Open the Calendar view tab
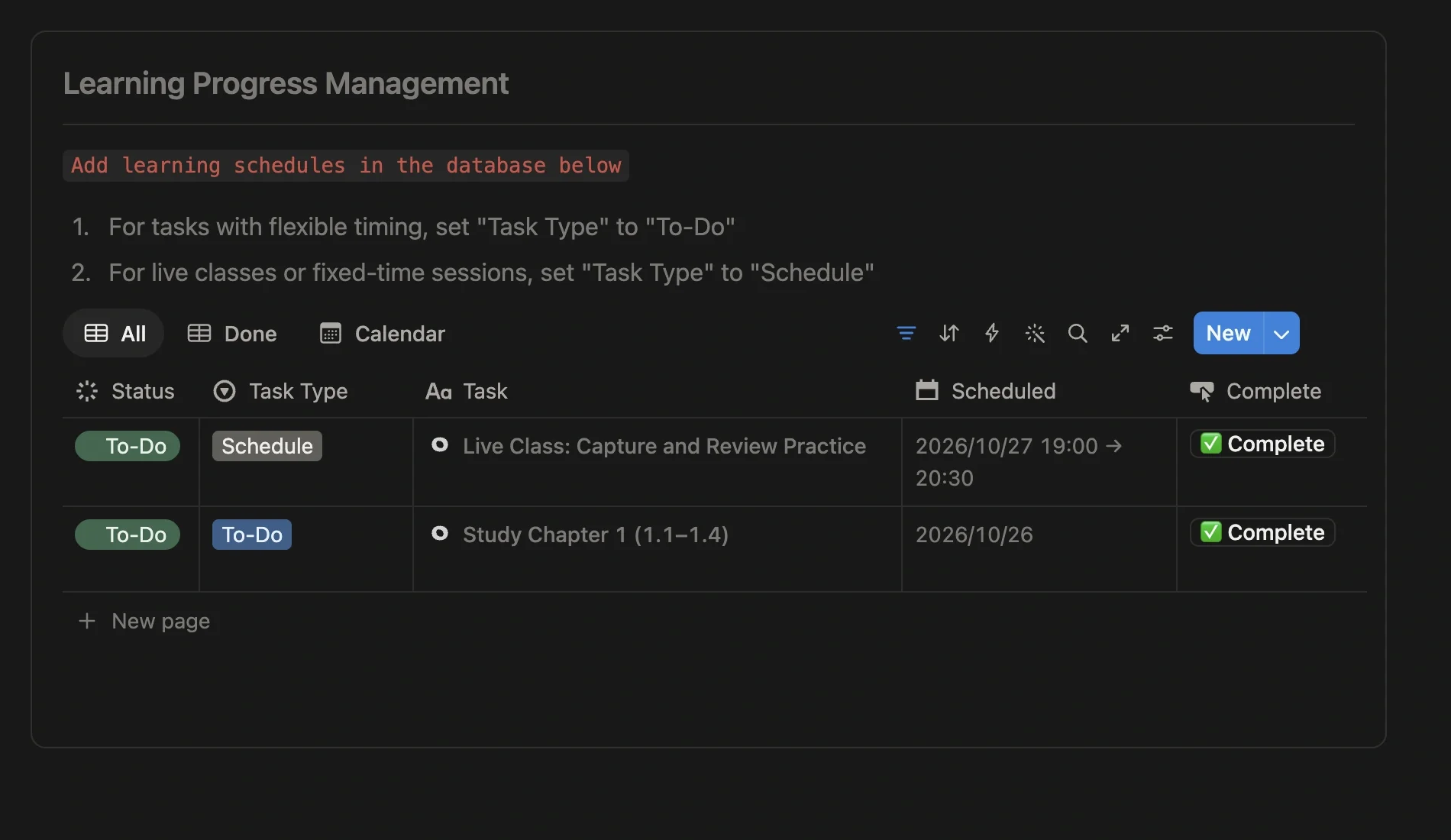The height and width of the screenshot is (840, 1451). 382,333
